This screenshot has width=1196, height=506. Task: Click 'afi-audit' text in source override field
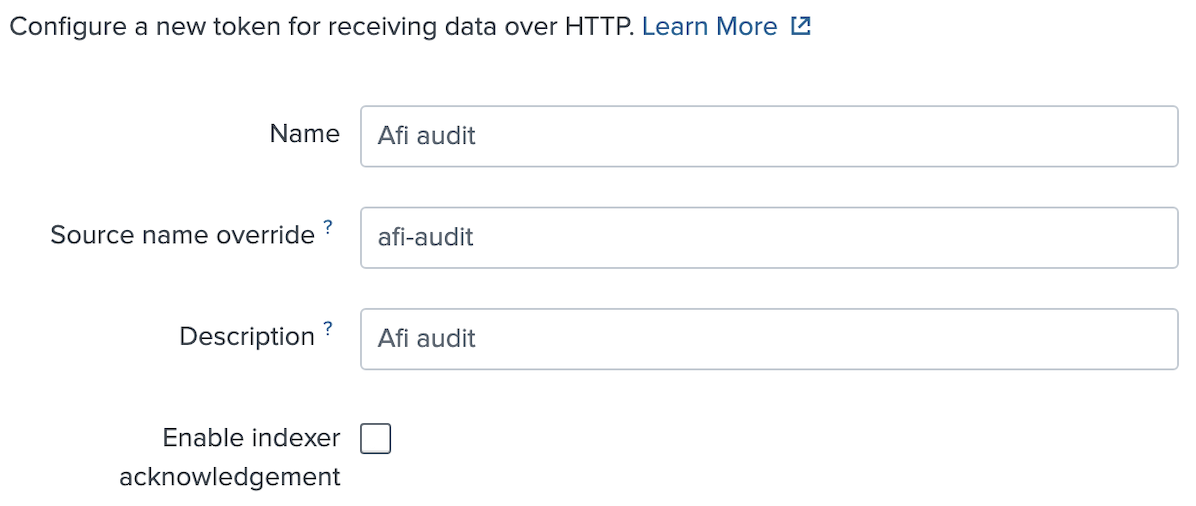pos(426,237)
